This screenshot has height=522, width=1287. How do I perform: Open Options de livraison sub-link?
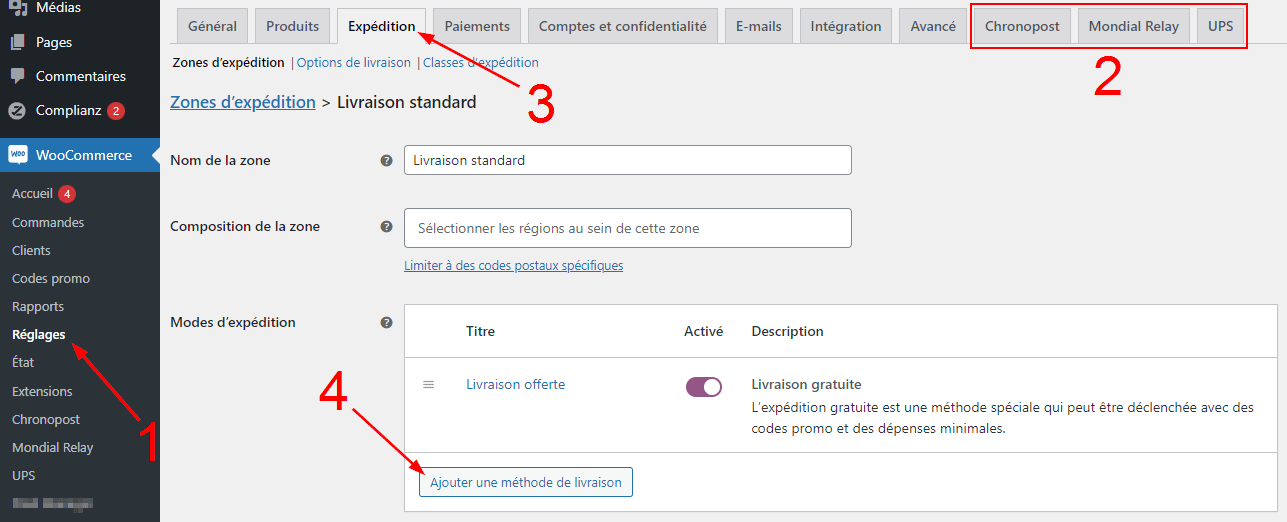tap(354, 63)
